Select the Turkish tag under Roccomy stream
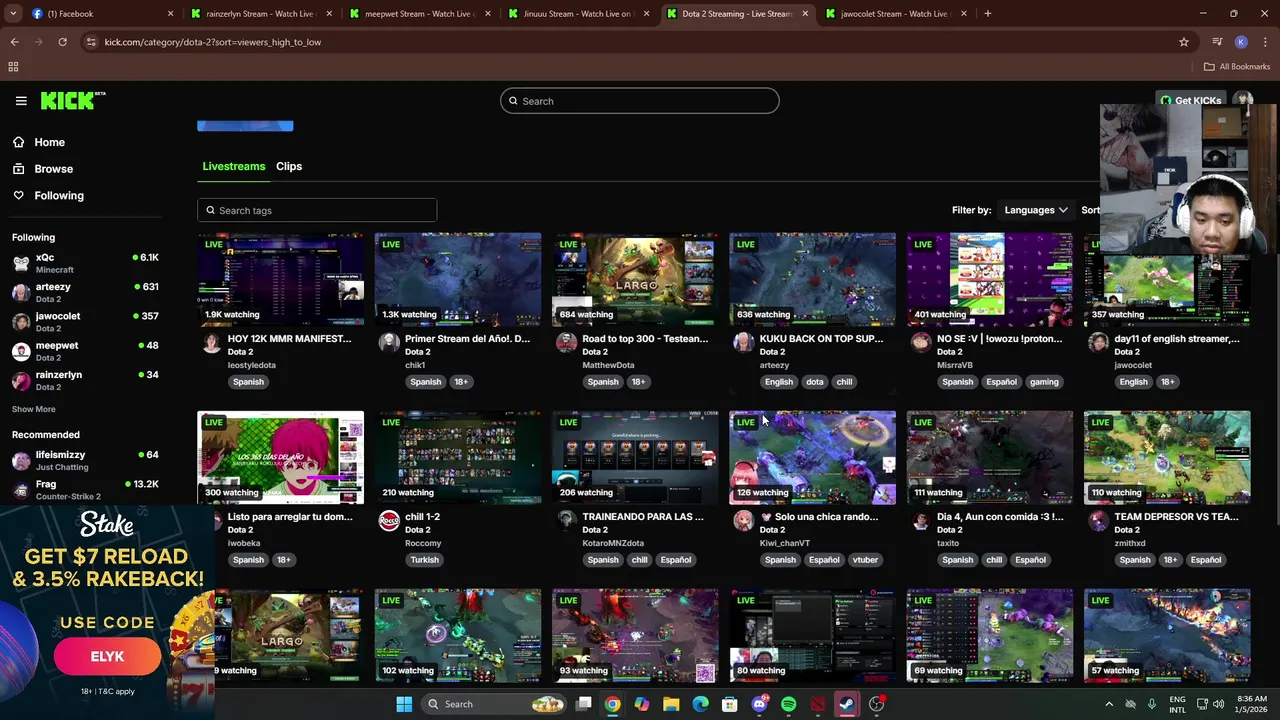This screenshot has height=720, width=1280. point(424,560)
